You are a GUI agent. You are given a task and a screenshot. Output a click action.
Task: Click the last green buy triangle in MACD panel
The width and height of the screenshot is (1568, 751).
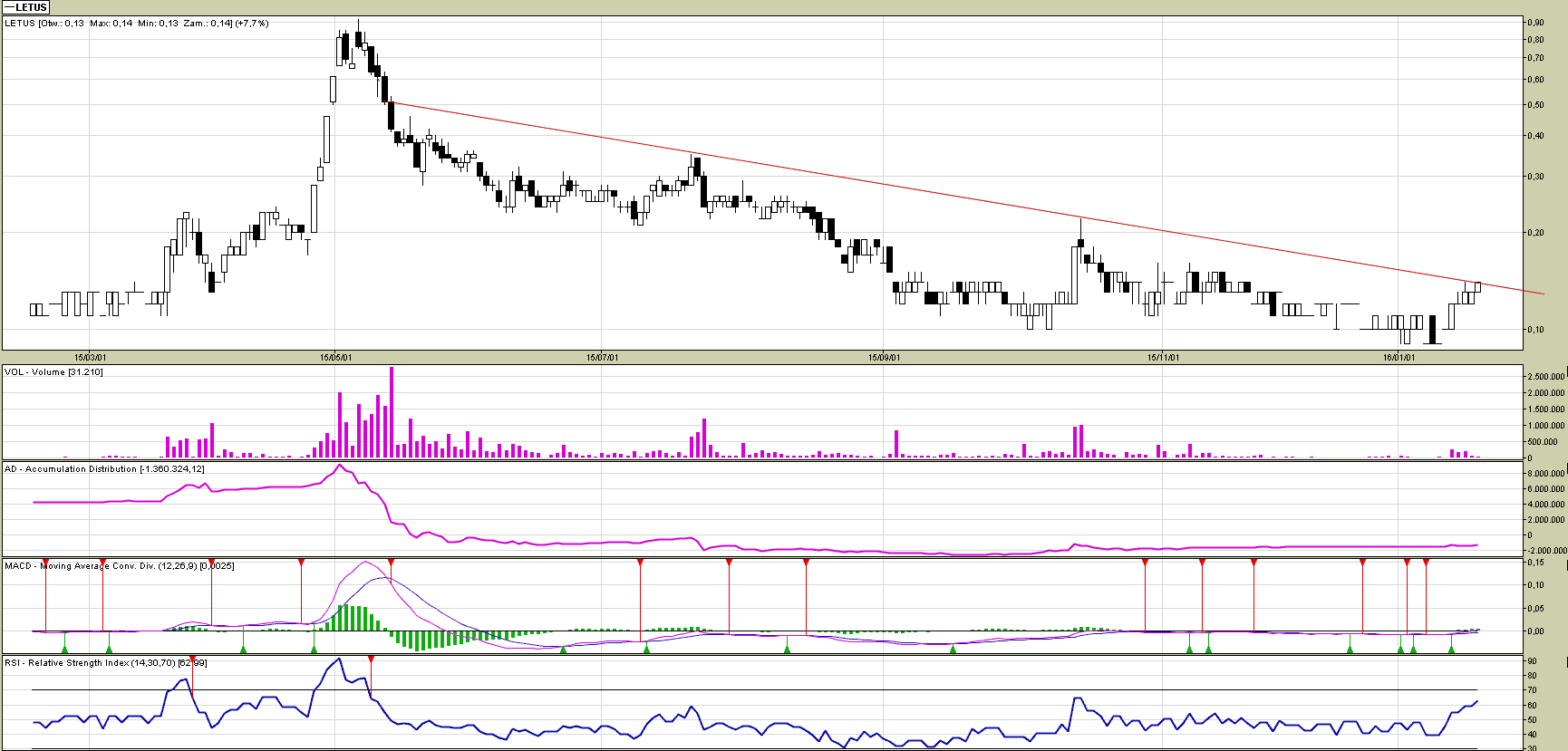pyautogui.click(x=1451, y=649)
